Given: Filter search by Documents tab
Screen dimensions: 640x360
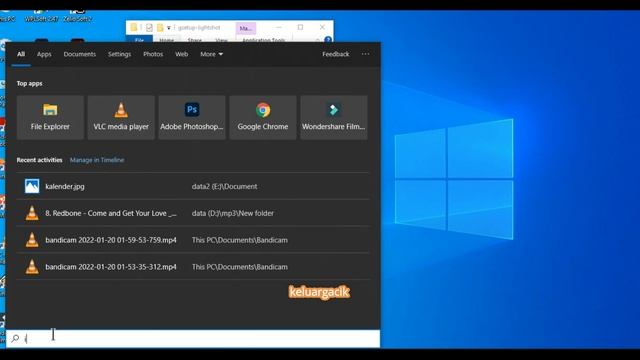Looking at the screenshot, I should click(x=80, y=54).
